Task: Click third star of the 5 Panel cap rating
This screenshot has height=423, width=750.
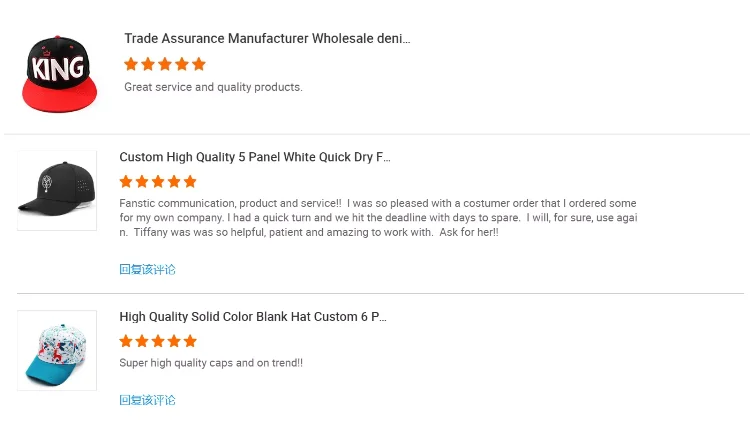Action: point(158,182)
